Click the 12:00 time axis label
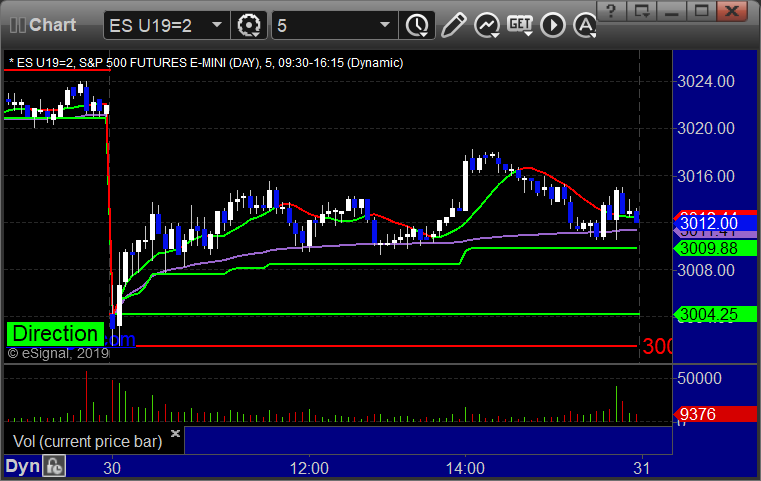Screen dimensions: 761x481 pyautogui.click(x=309, y=468)
